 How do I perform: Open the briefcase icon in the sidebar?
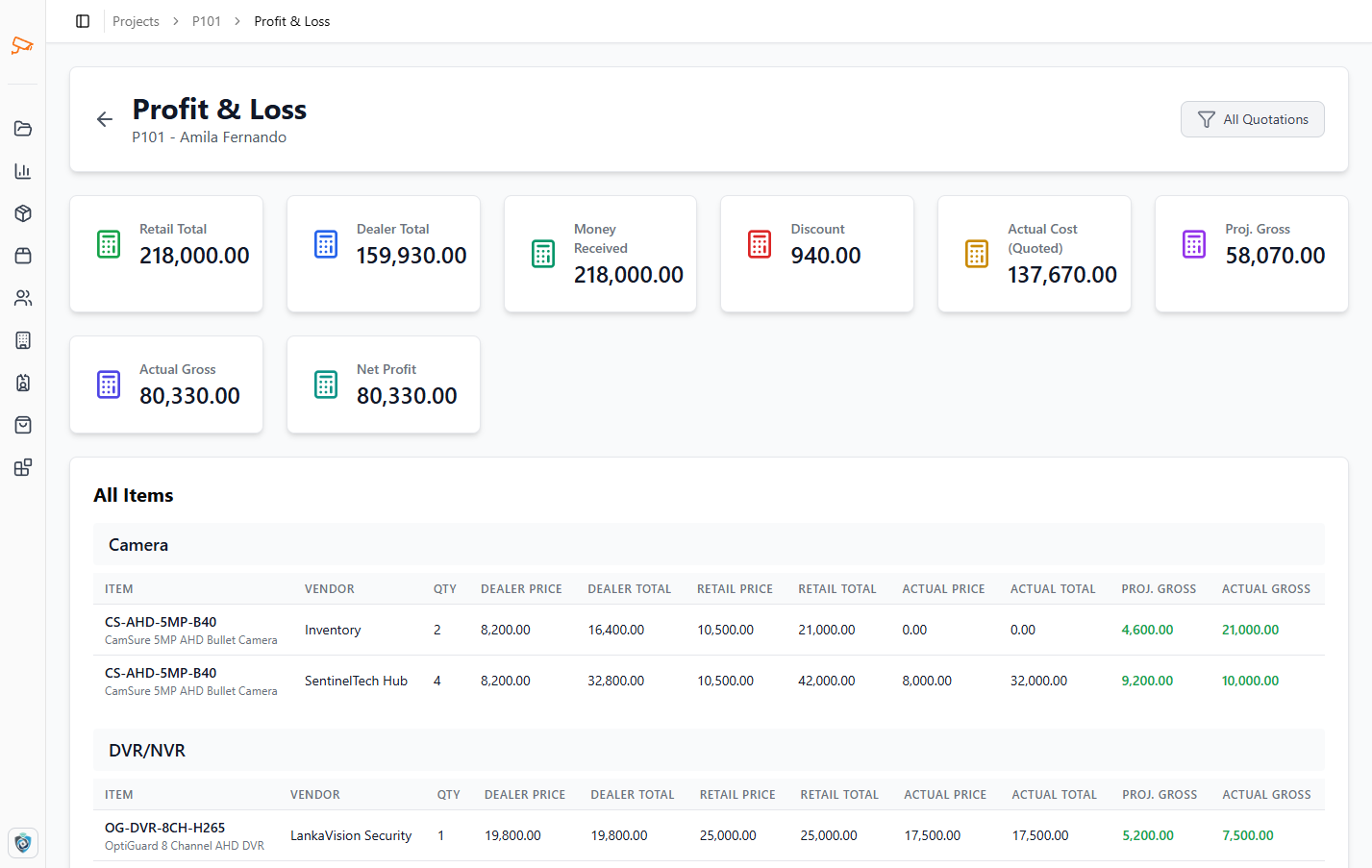tap(22, 255)
